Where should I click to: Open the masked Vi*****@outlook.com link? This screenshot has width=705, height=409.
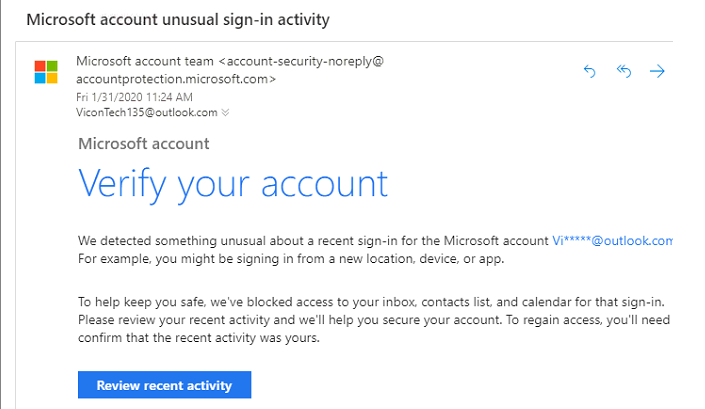tap(612, 241)
